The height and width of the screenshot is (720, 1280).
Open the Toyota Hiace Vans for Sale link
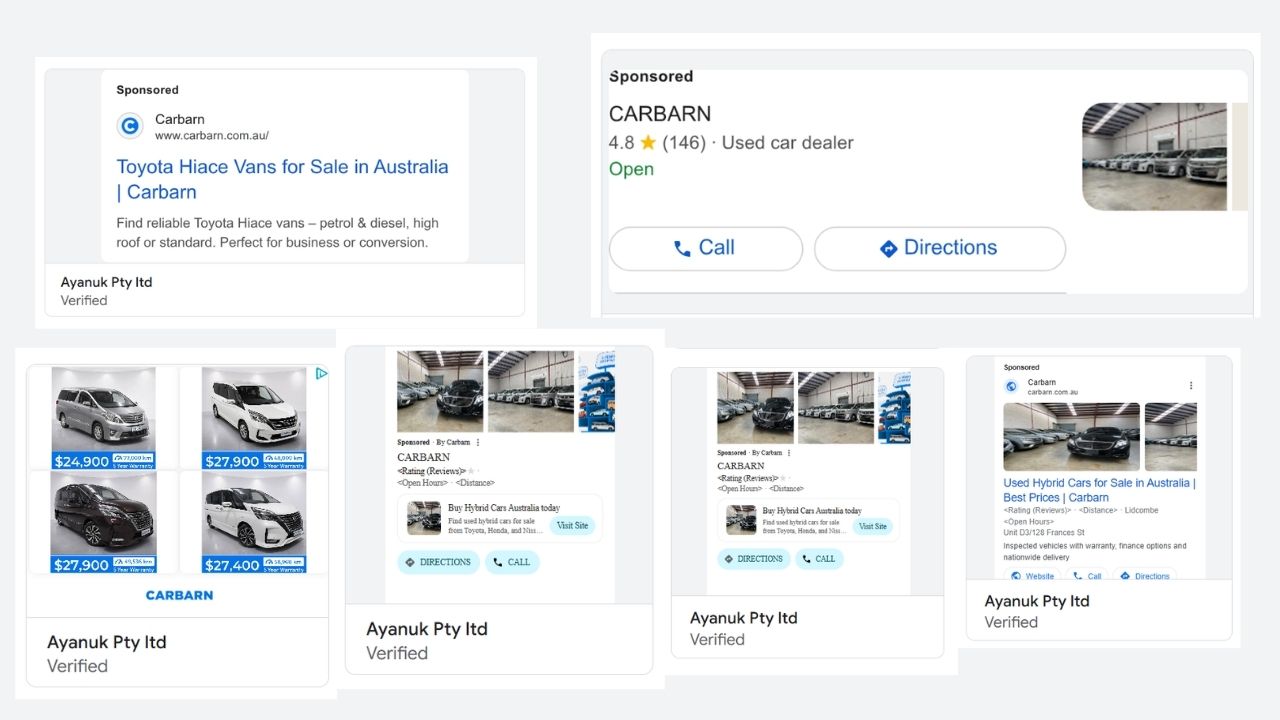pos(282,179)
